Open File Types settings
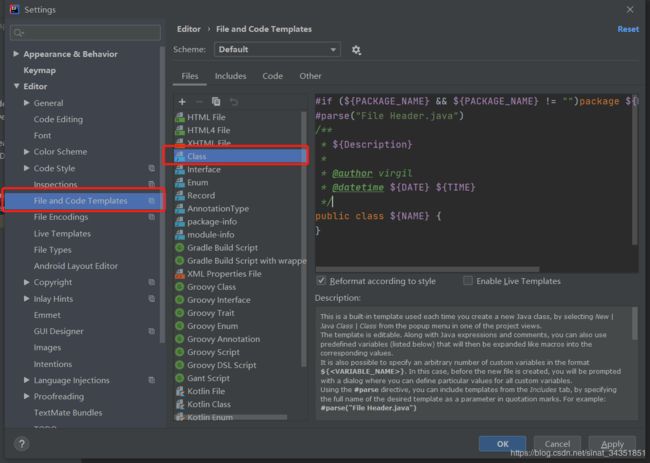The width and height of the screenshot is (650, 463). tap(53, 250)
